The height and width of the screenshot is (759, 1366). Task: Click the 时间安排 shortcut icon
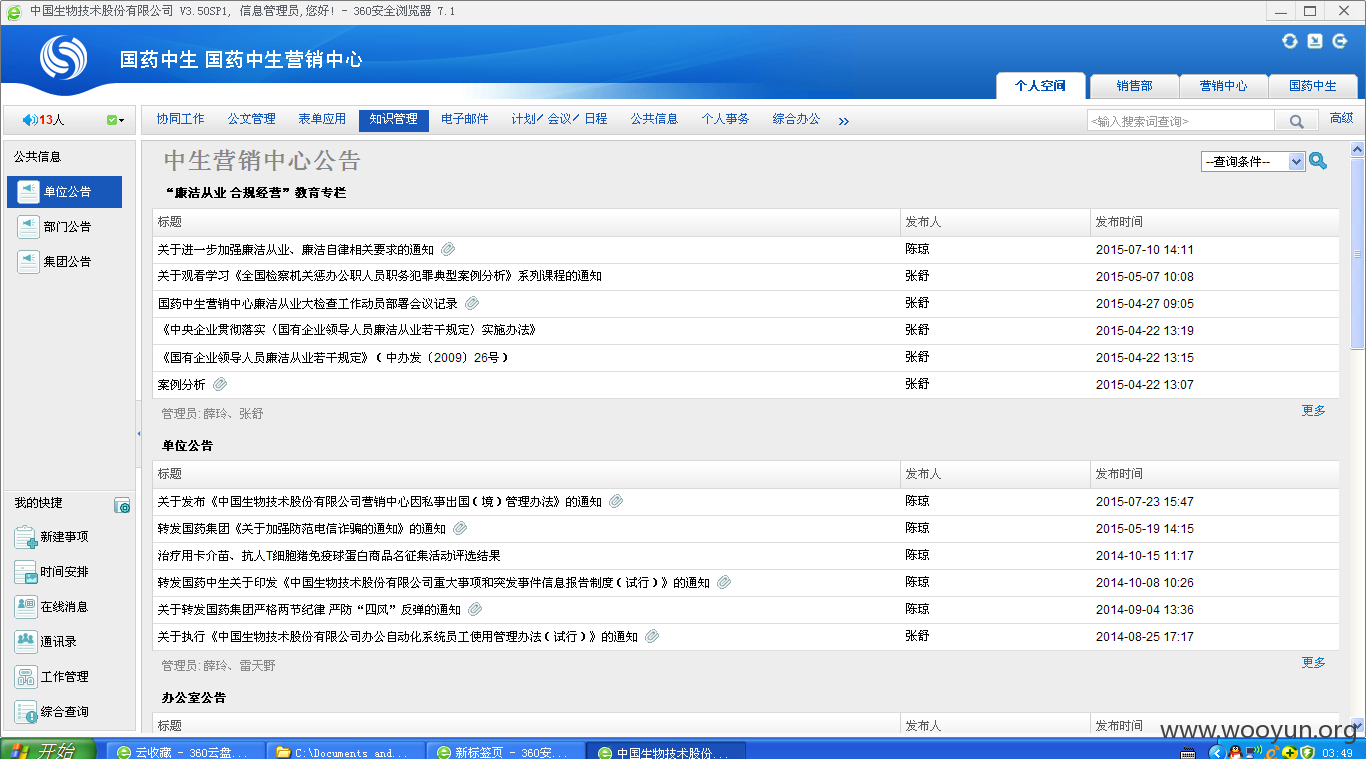(26, 573)
